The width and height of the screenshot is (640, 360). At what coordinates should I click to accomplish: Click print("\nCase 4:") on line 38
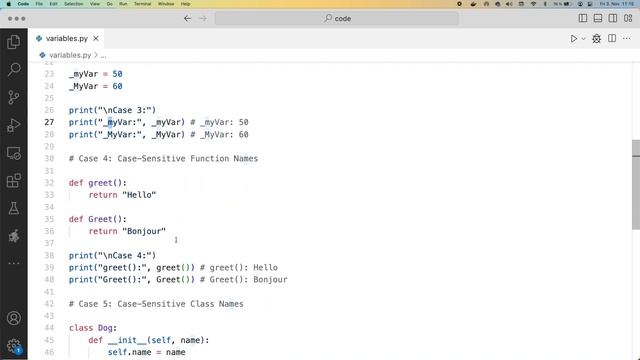pyautogui.click(x=112, y=256)
